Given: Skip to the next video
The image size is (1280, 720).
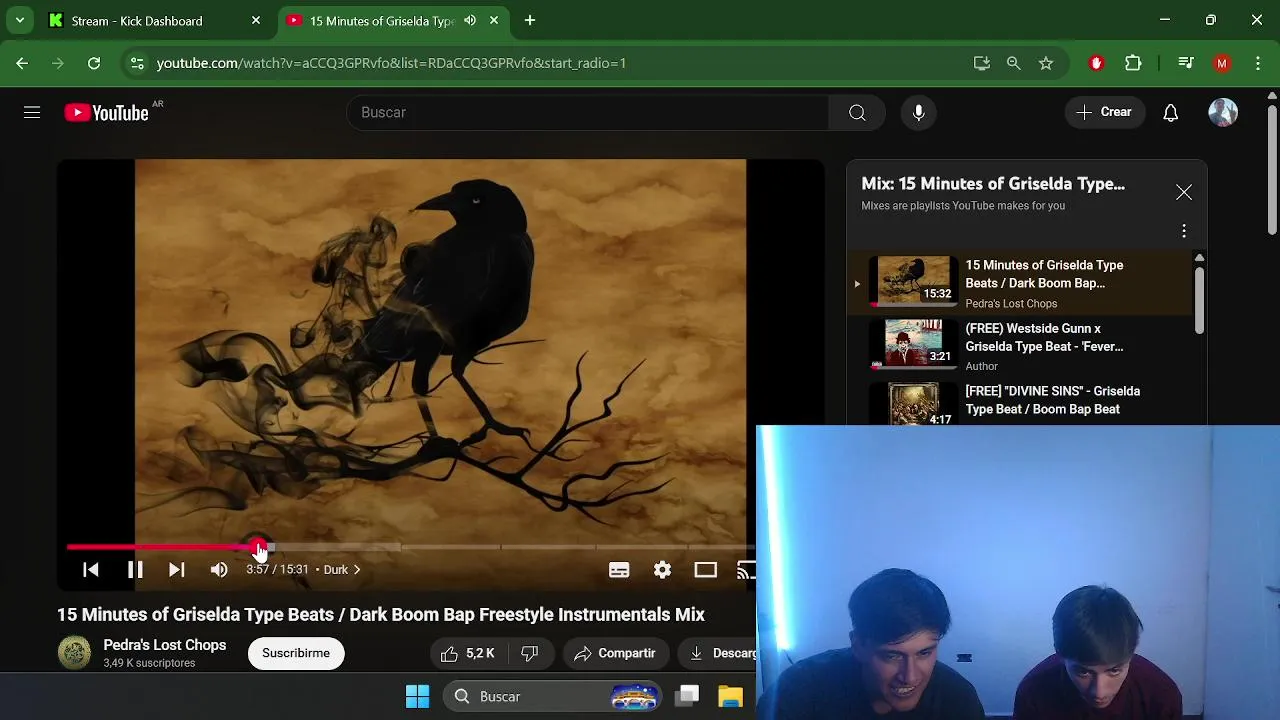Looking at the screenshot, I should (176, 570).
